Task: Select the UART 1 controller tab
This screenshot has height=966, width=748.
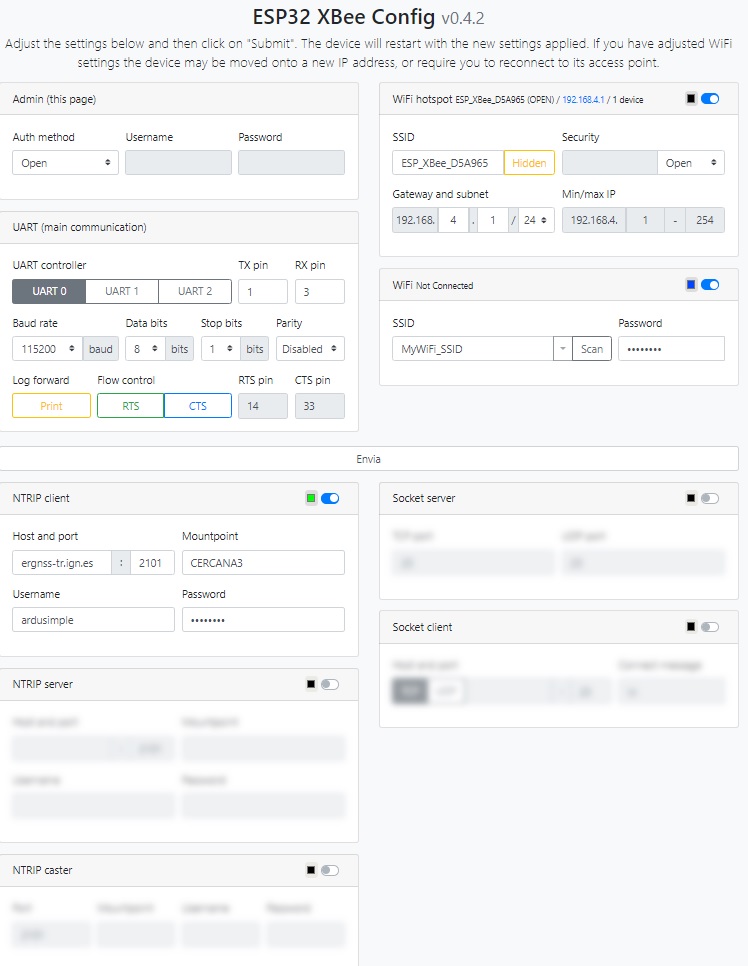Action: 122,291
